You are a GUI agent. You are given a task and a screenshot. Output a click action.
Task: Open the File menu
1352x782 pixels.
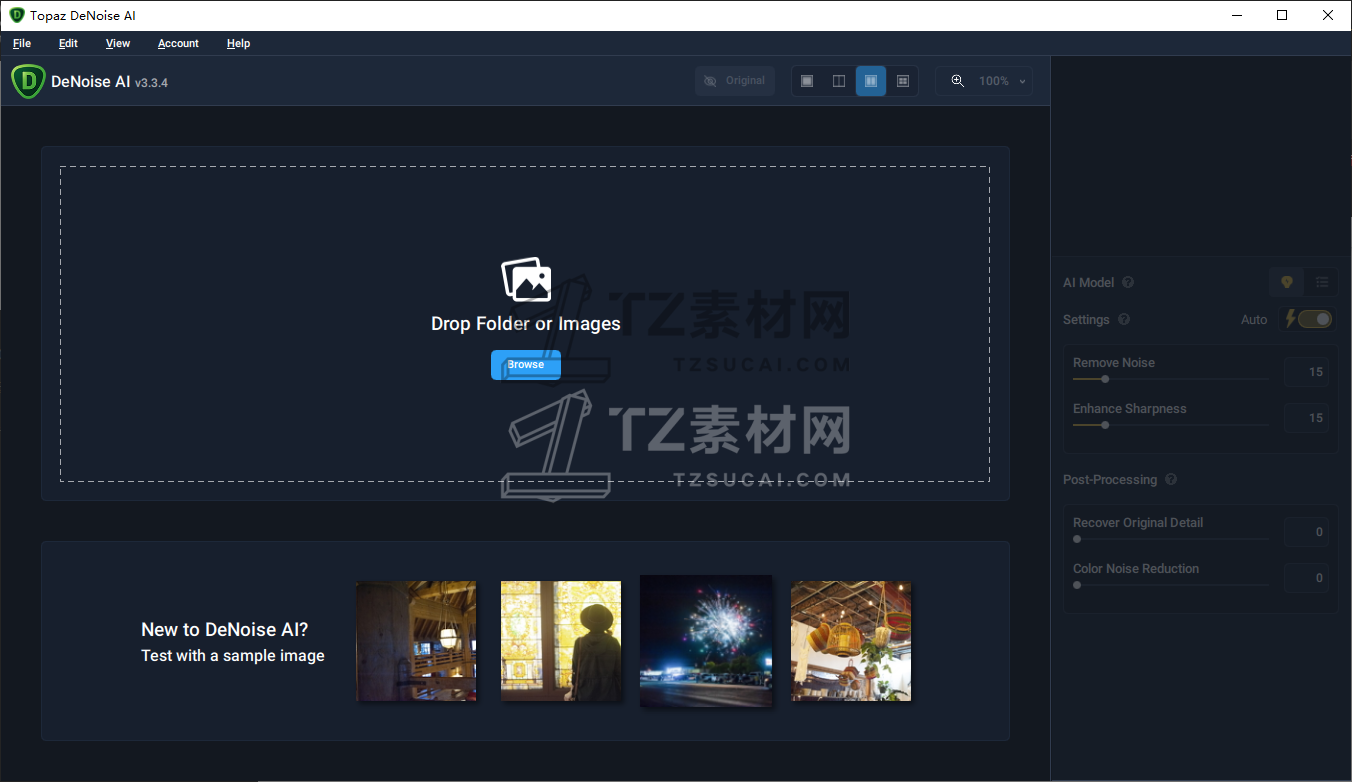pos(22,44)
